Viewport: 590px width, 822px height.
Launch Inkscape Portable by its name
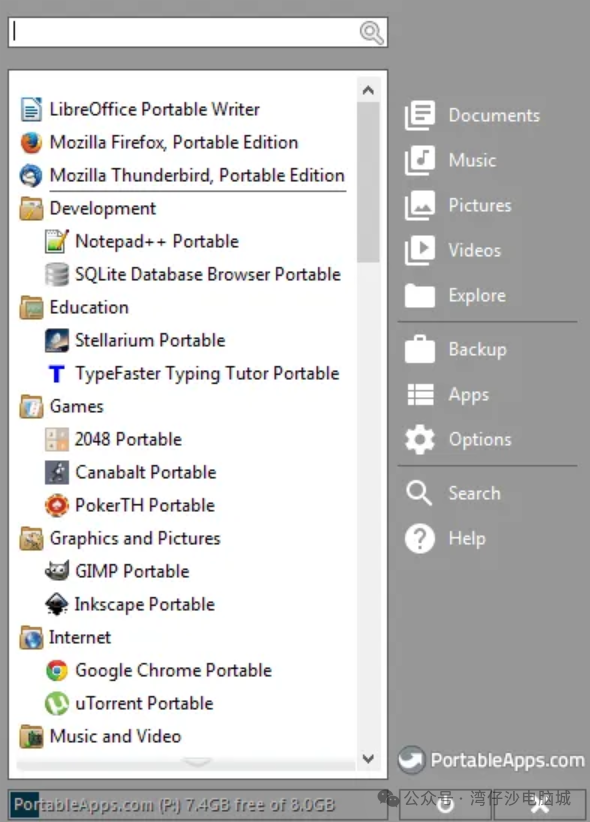pyautogui.click(x=145, y=604)
